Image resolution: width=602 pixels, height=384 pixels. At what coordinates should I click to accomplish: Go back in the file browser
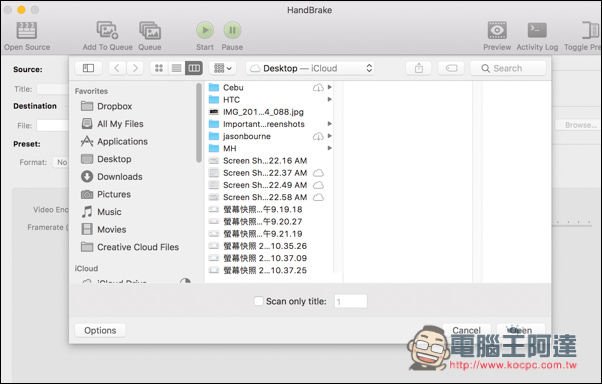point(117,68)
